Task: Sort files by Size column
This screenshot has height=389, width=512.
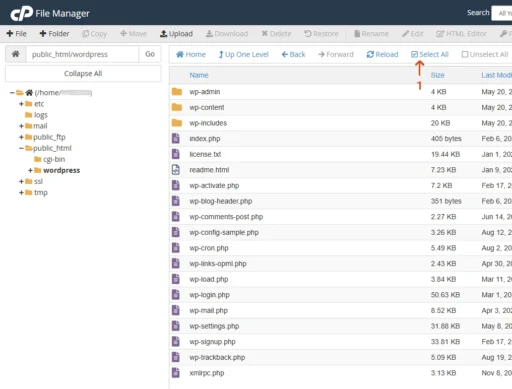Action: tap(437, 75)
